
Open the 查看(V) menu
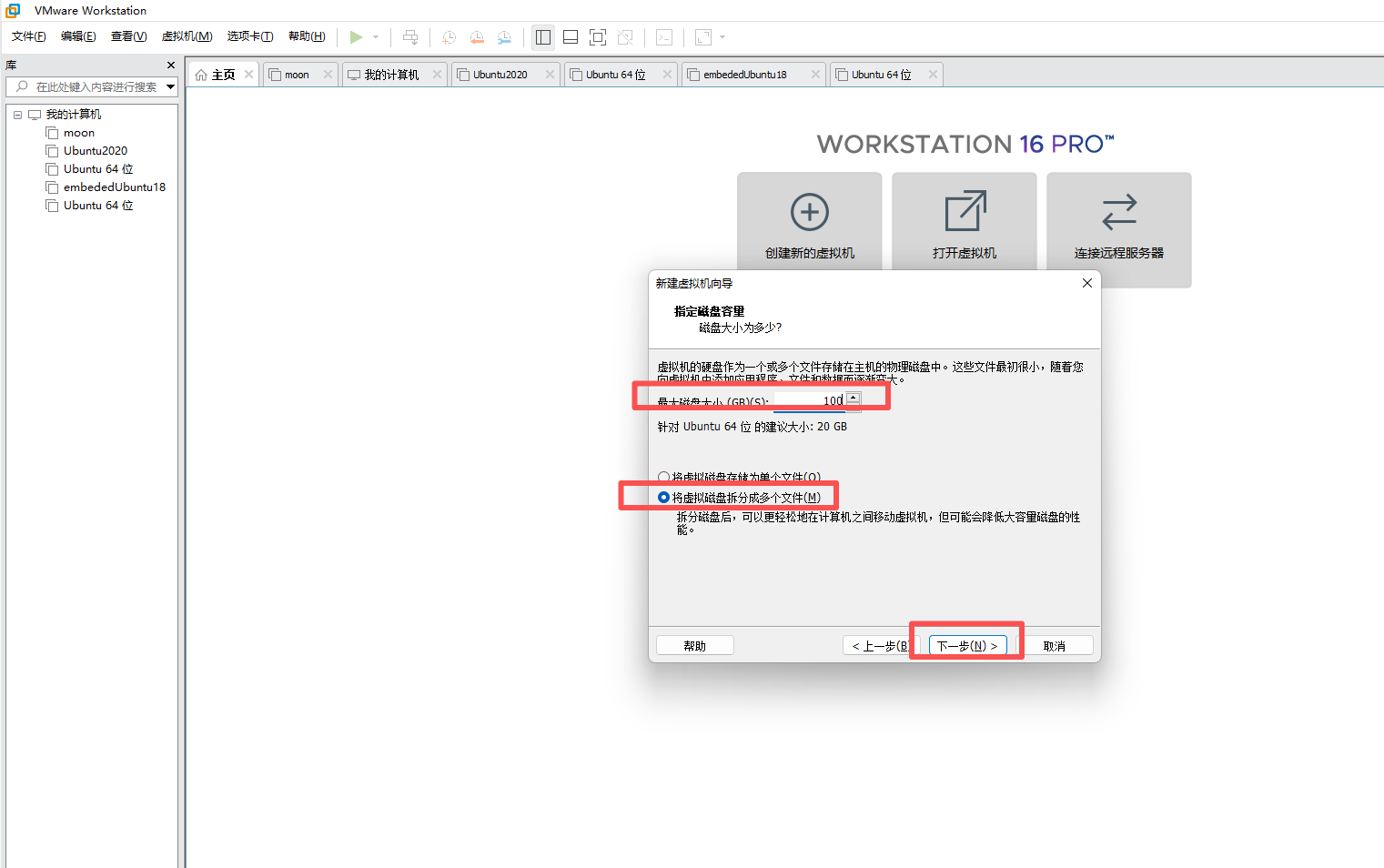(128, 36)
